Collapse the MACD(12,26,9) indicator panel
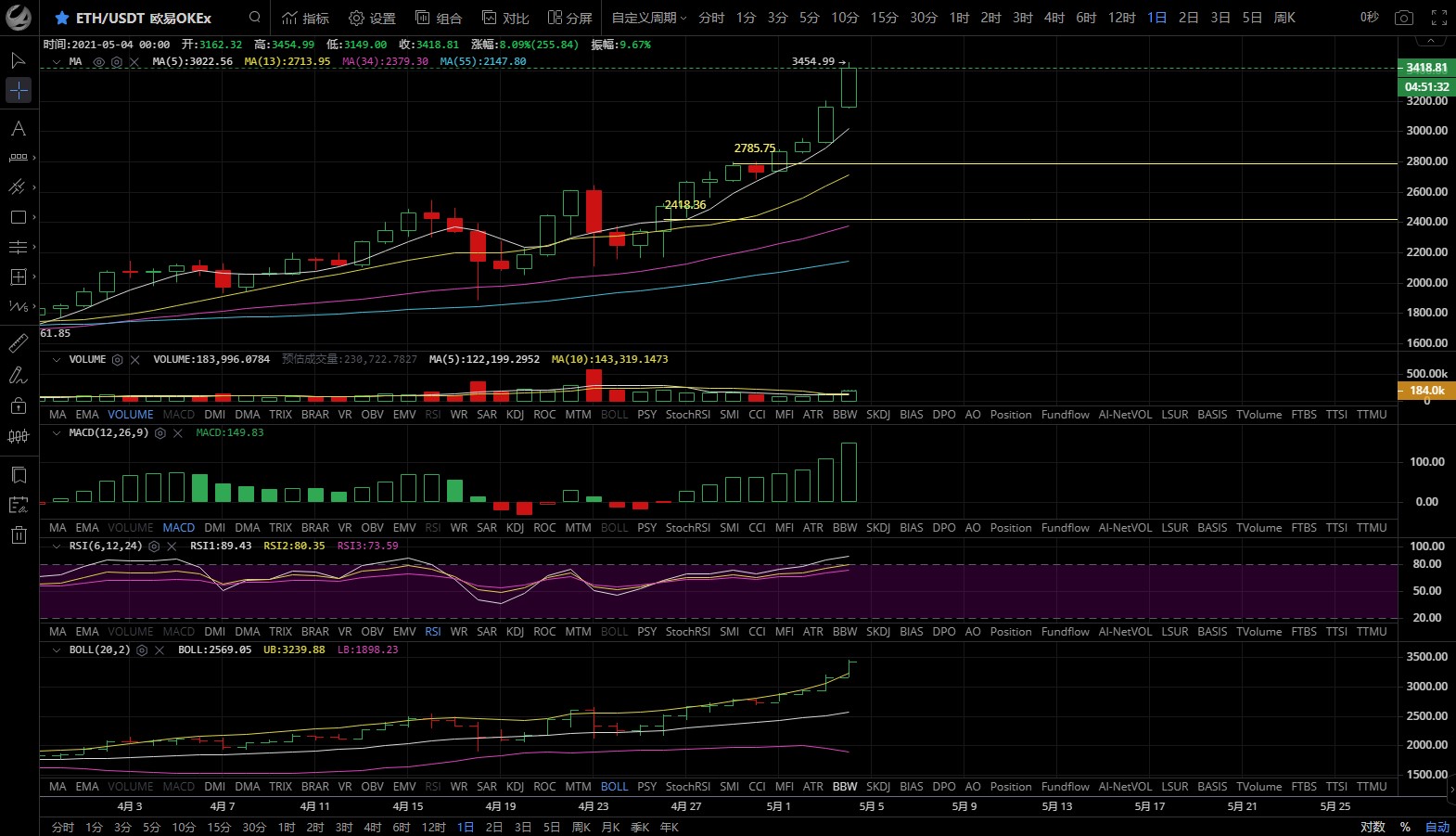Screen dimensions: 1456x836 (57, 433)
